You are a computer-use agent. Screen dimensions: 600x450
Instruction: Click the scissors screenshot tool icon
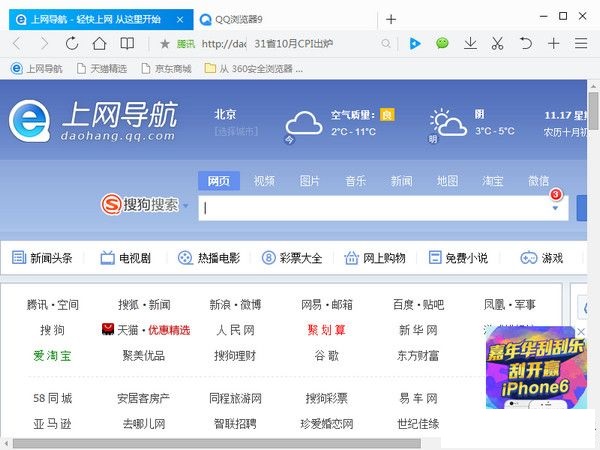point(498,43)
